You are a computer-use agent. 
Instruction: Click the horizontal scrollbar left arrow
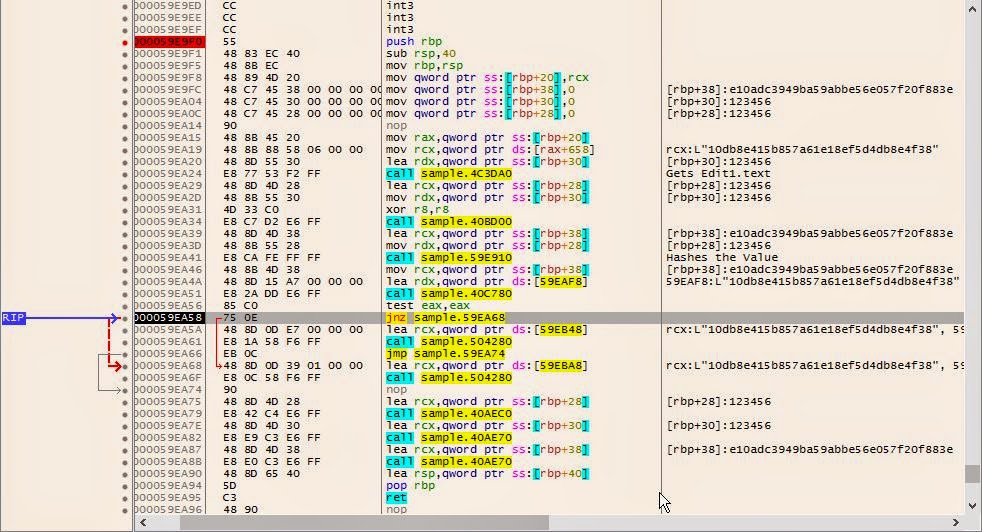pyautogui.click(x=141, y=523)
